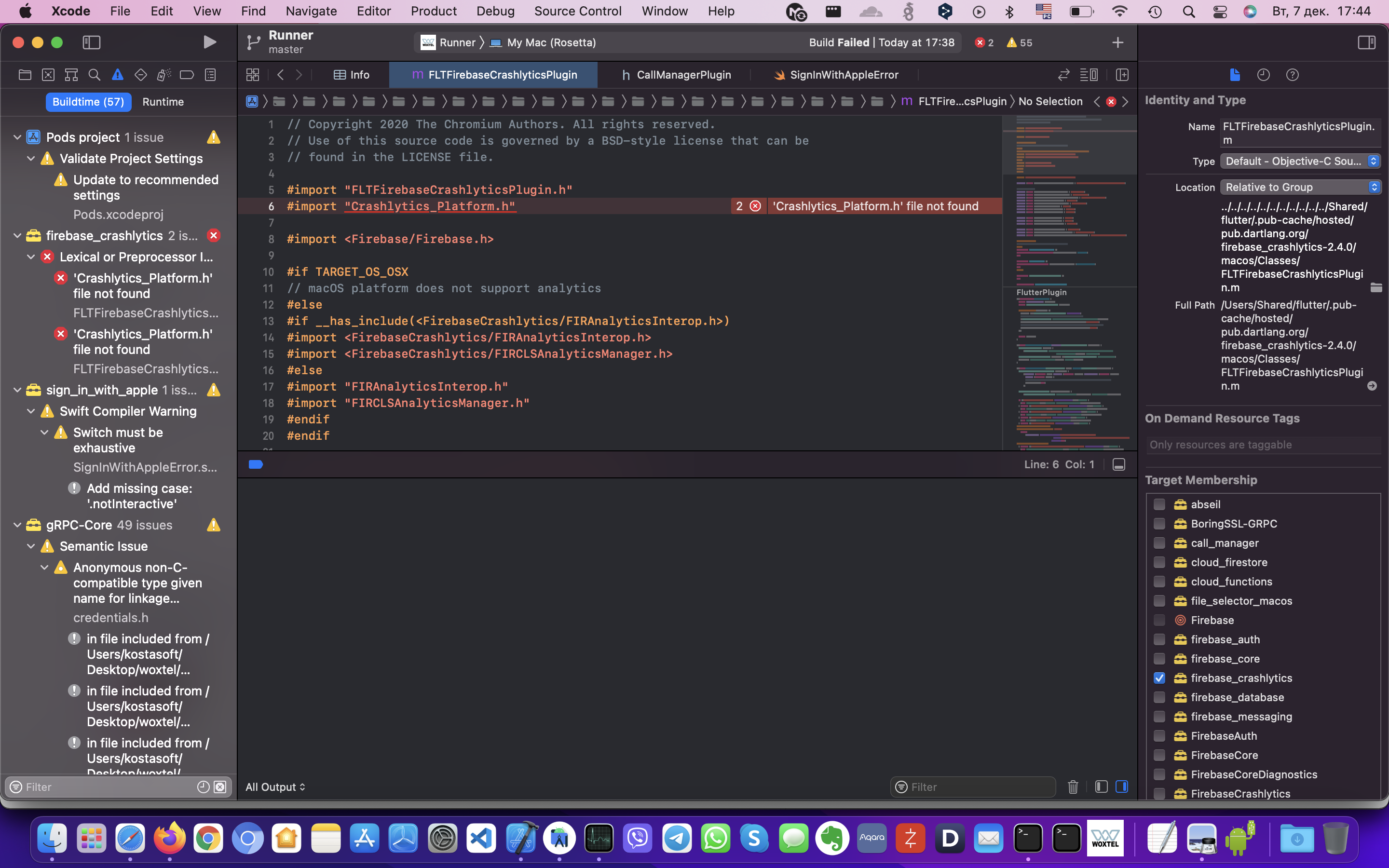Check the firebase_auth target membership
This screenshot has width=1389, height=868.
pos(1159,639)
